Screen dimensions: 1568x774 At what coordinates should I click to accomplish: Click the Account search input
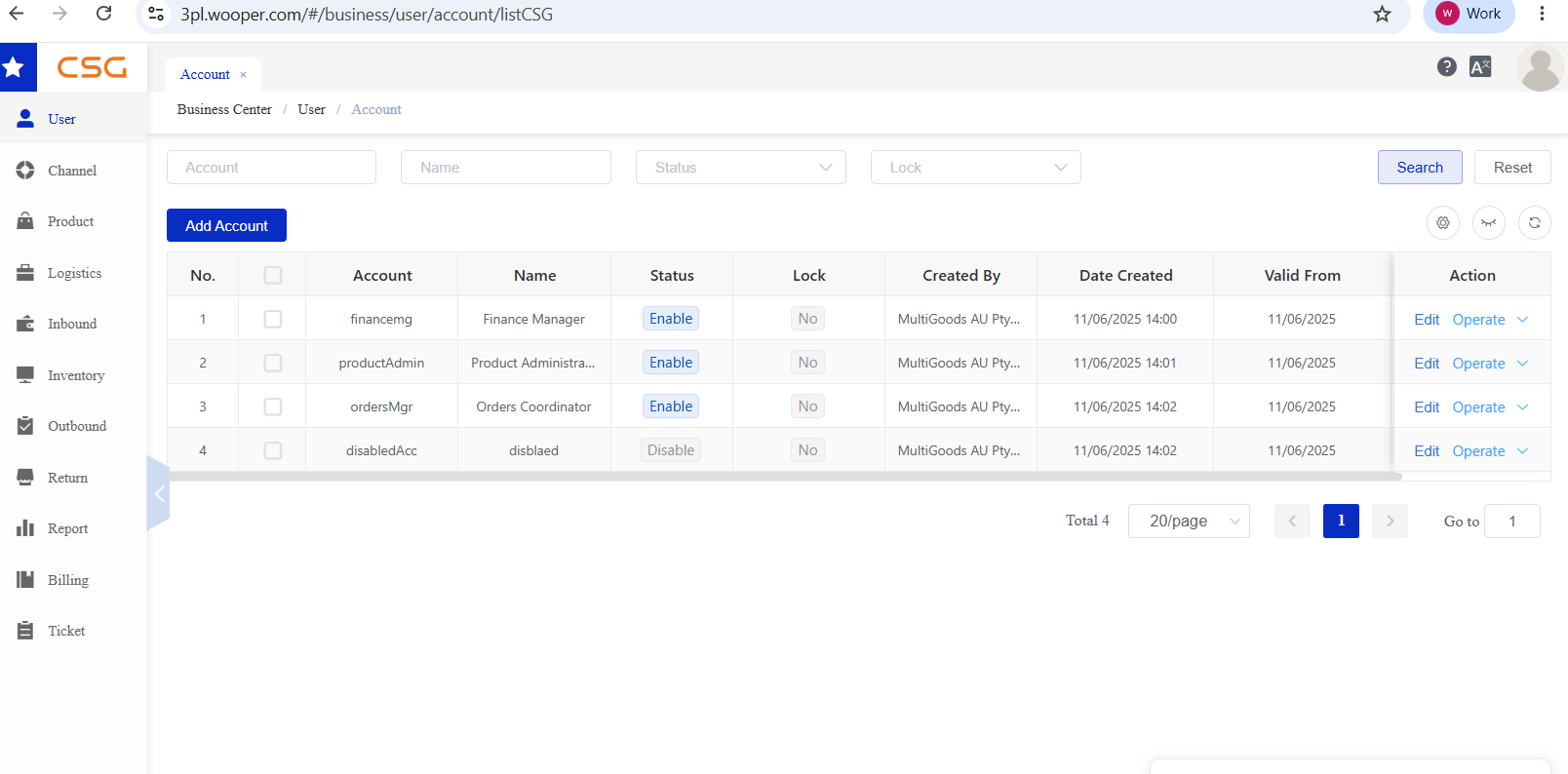click(x=271, y=168)
